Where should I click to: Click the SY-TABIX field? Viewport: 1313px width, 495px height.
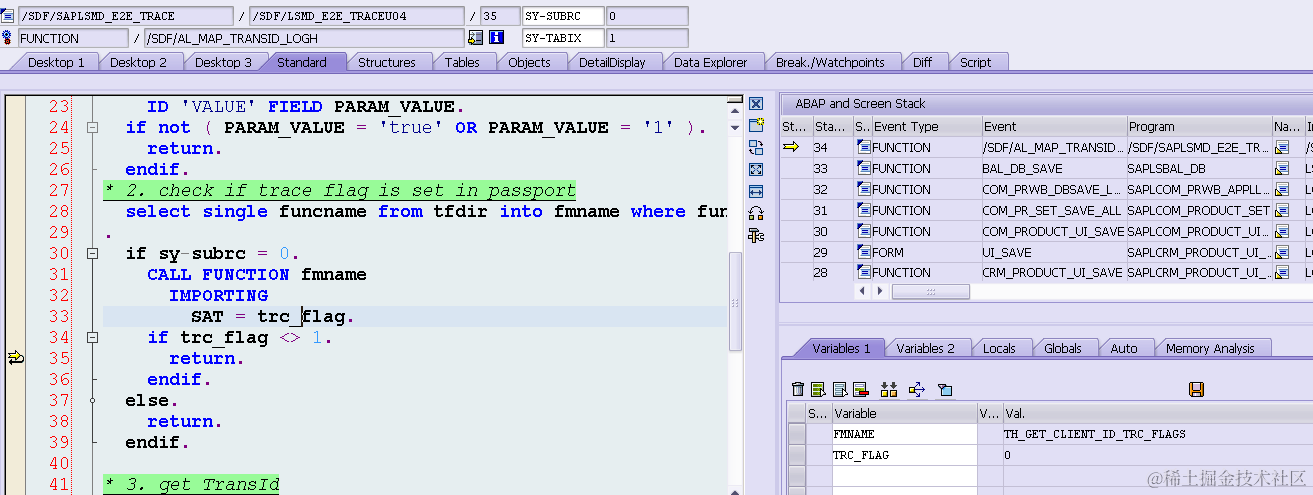tap(564, 38)
